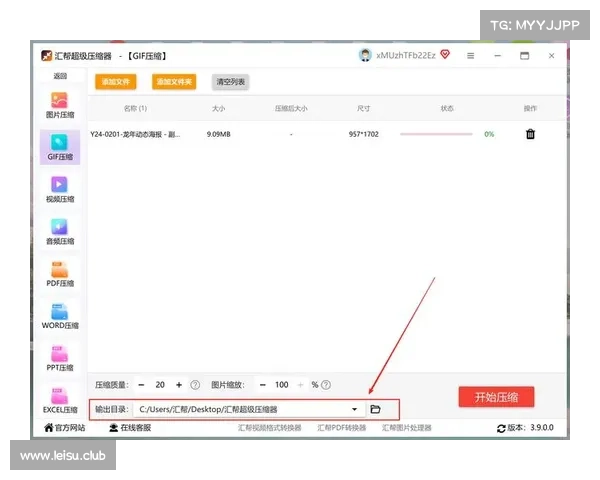Switch to 视频压缩 video compression
Image resolution: width=600 pixels, height=480 pixels.
point(60,188)
